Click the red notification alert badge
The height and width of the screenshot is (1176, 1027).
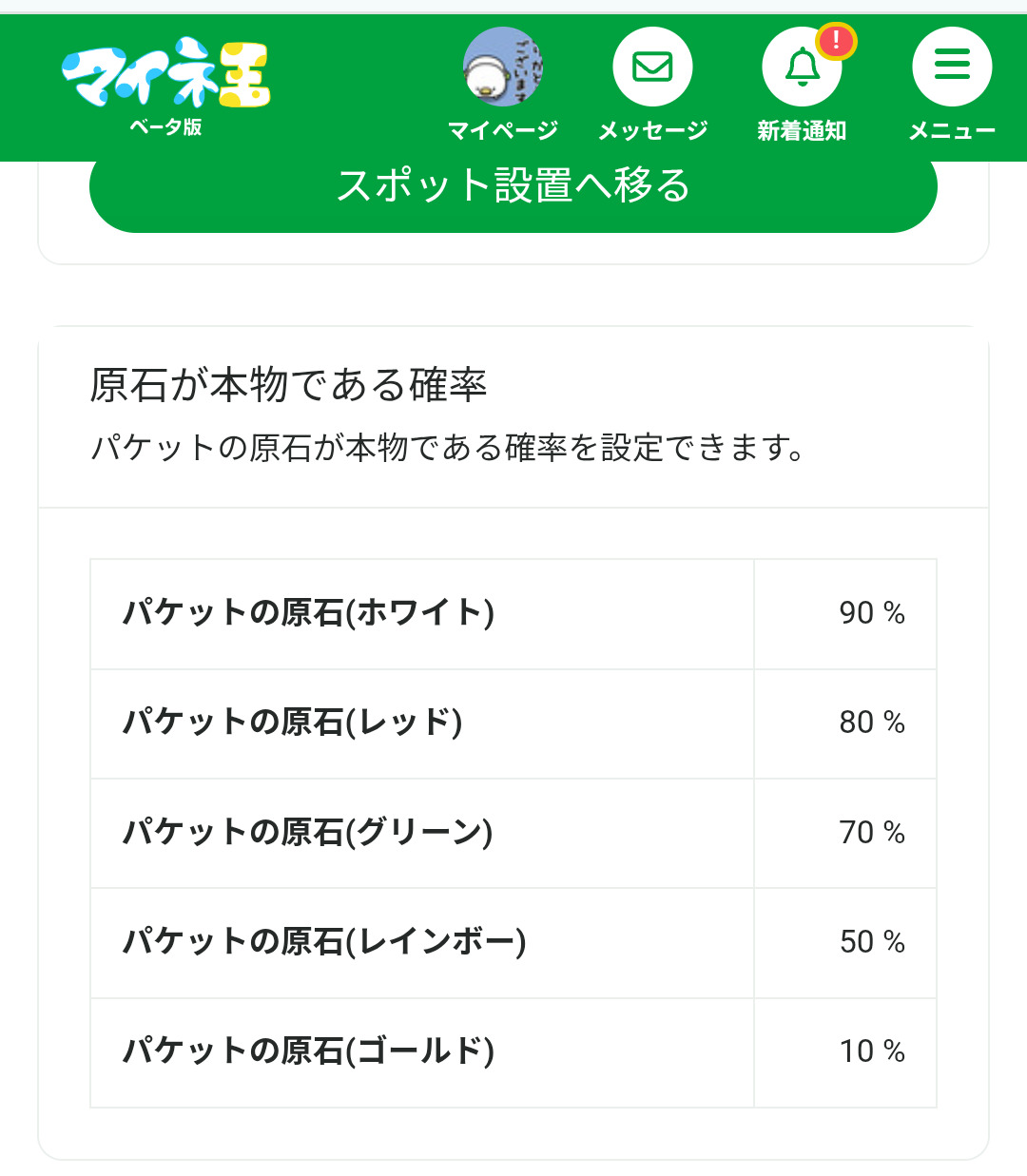pos(837,41)
